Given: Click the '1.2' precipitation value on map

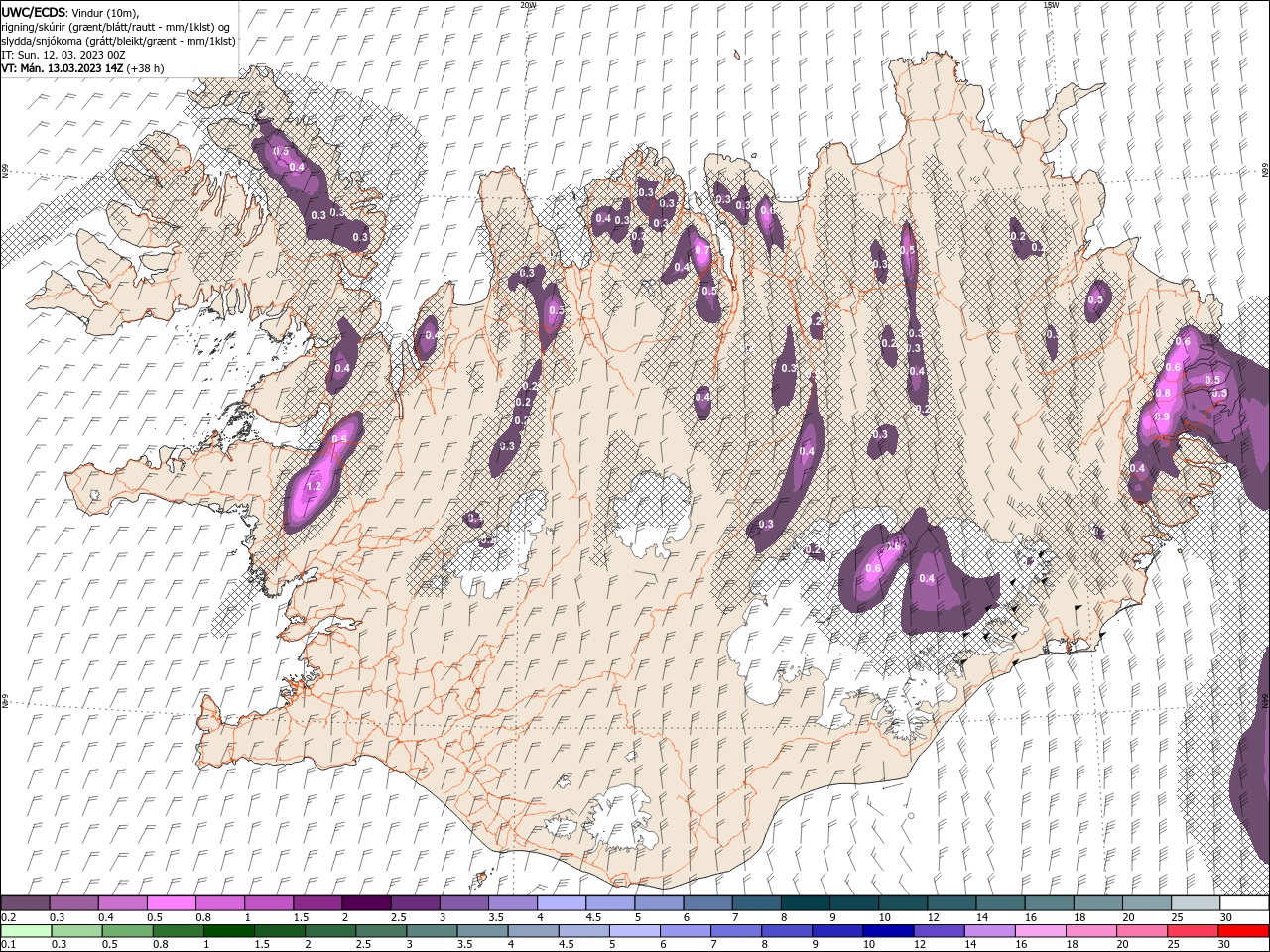Looking at the screenshot, I should point(314,487).
